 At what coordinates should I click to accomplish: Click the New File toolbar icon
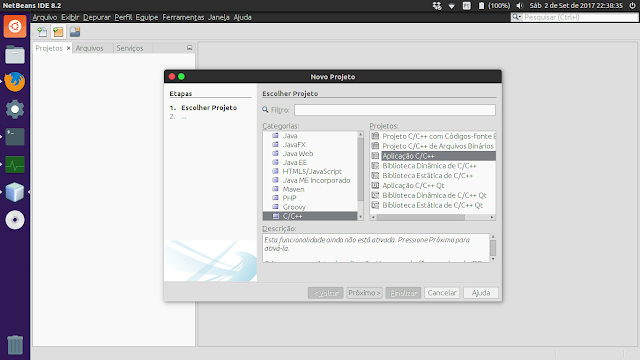[42, 32]
